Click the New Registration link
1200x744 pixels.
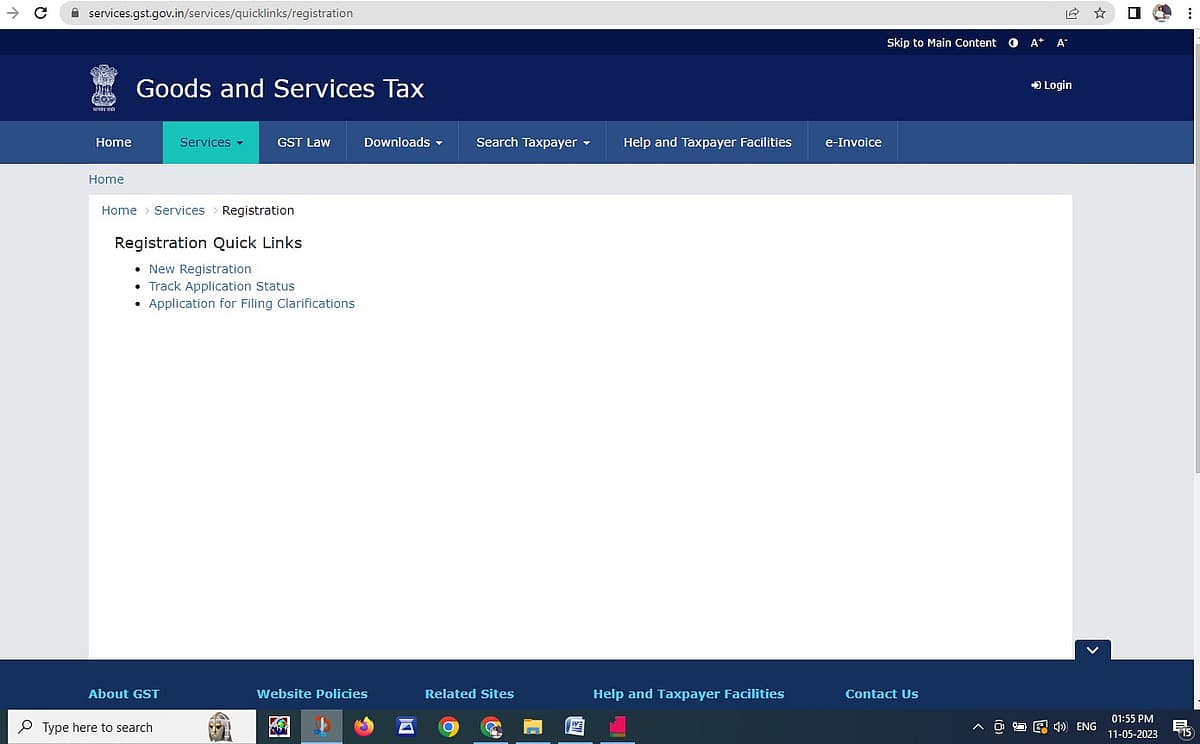pyautogui.click(x=200, y=269)
